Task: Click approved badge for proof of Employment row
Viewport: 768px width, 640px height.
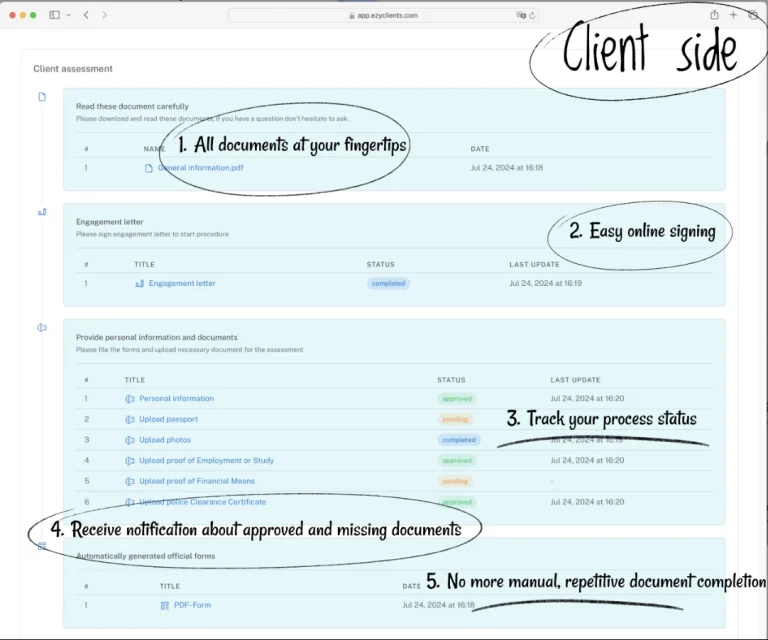Action: [x=457, y=460]
